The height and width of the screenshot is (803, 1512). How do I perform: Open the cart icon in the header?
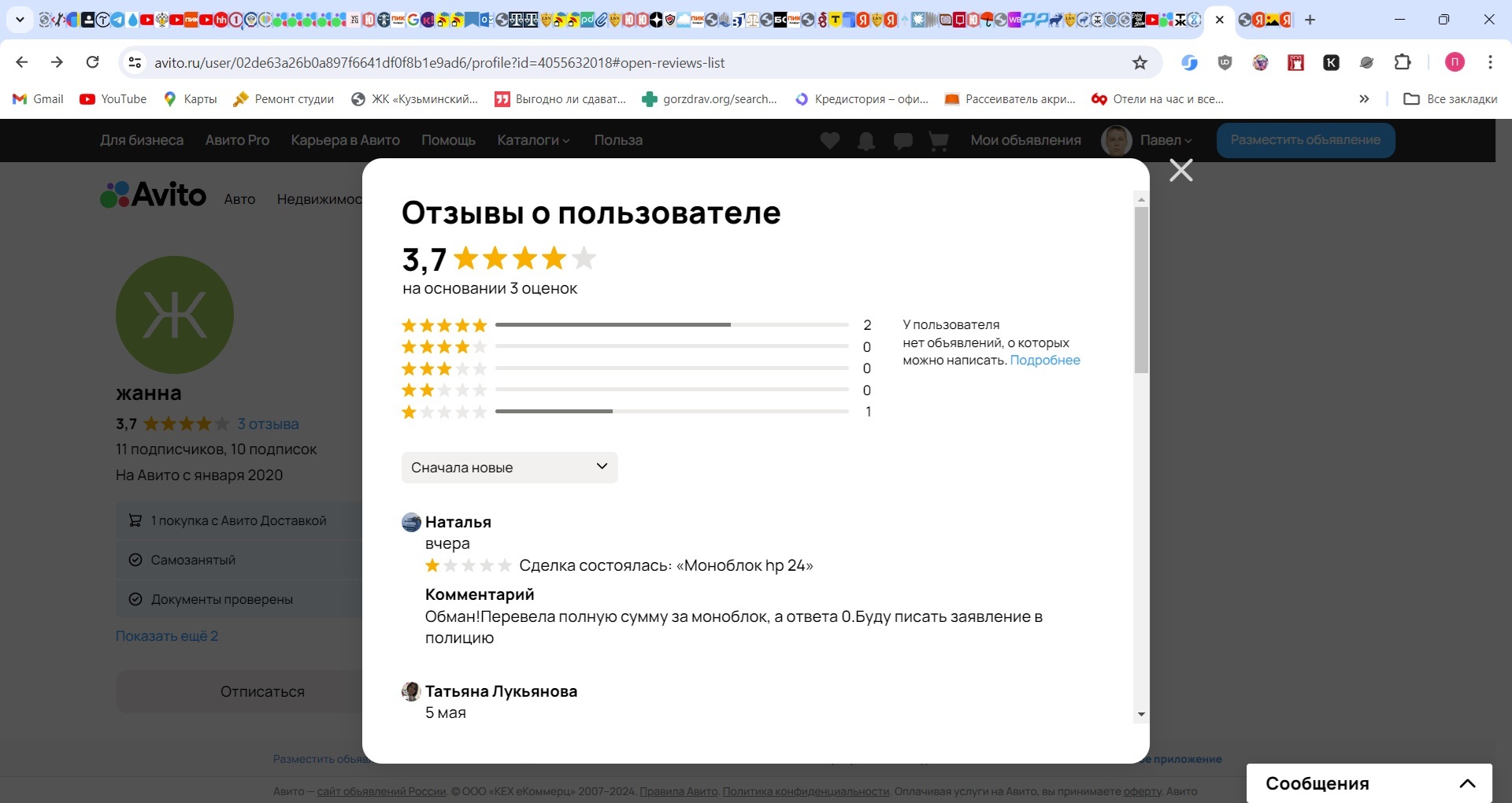938,140
